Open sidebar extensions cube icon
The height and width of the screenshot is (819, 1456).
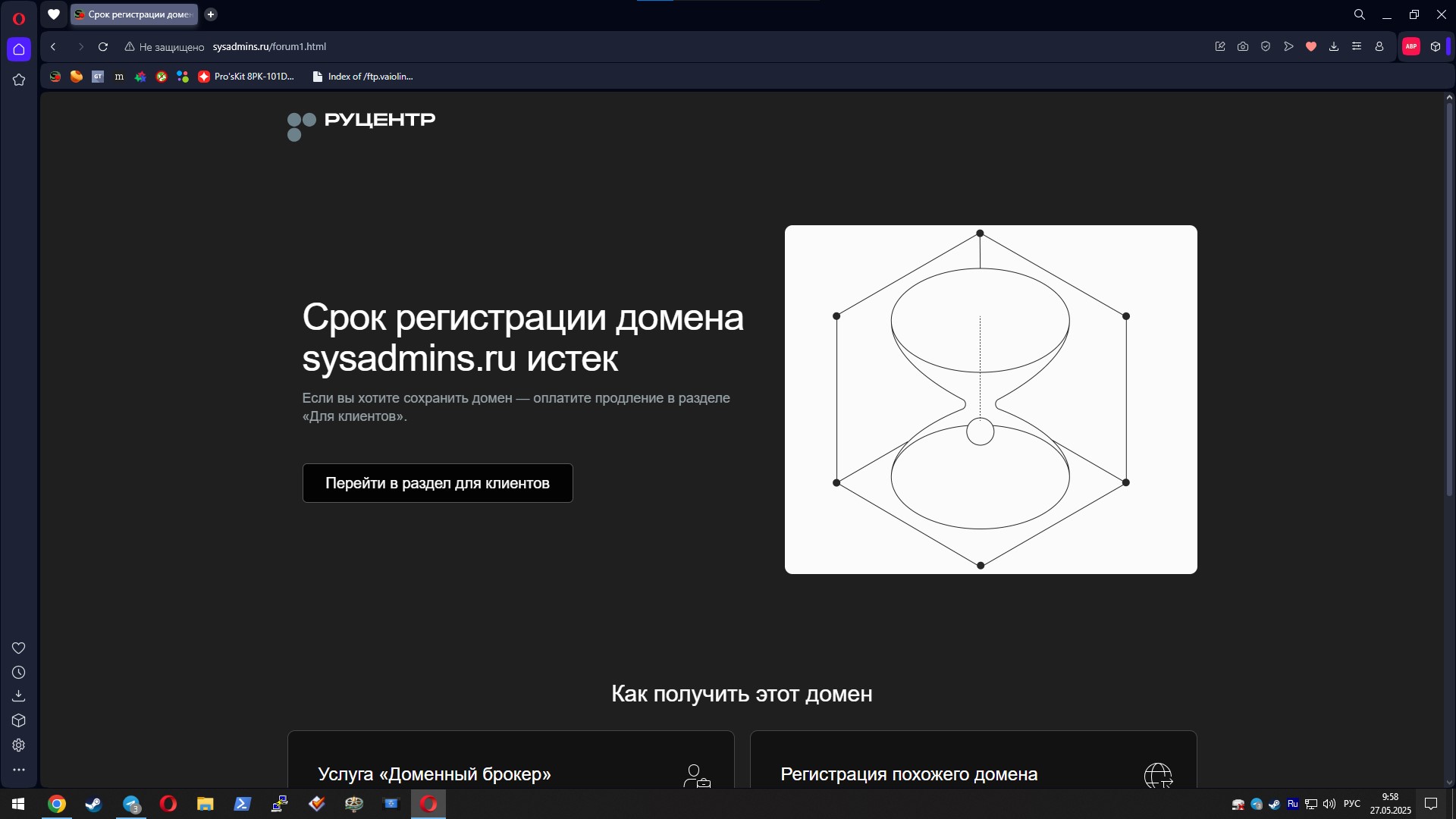pos(19,720)
